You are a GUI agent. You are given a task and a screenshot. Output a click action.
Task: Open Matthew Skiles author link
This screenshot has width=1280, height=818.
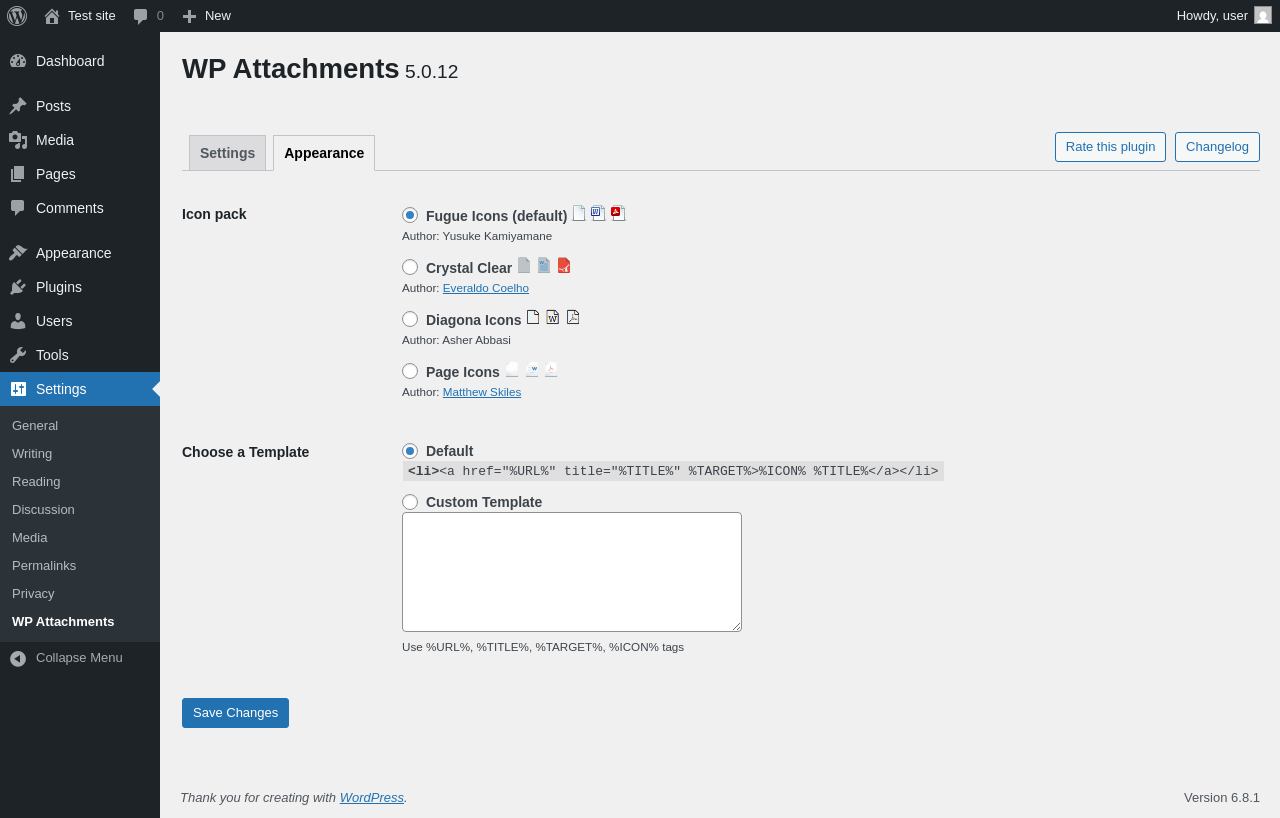tap(482, 392)
